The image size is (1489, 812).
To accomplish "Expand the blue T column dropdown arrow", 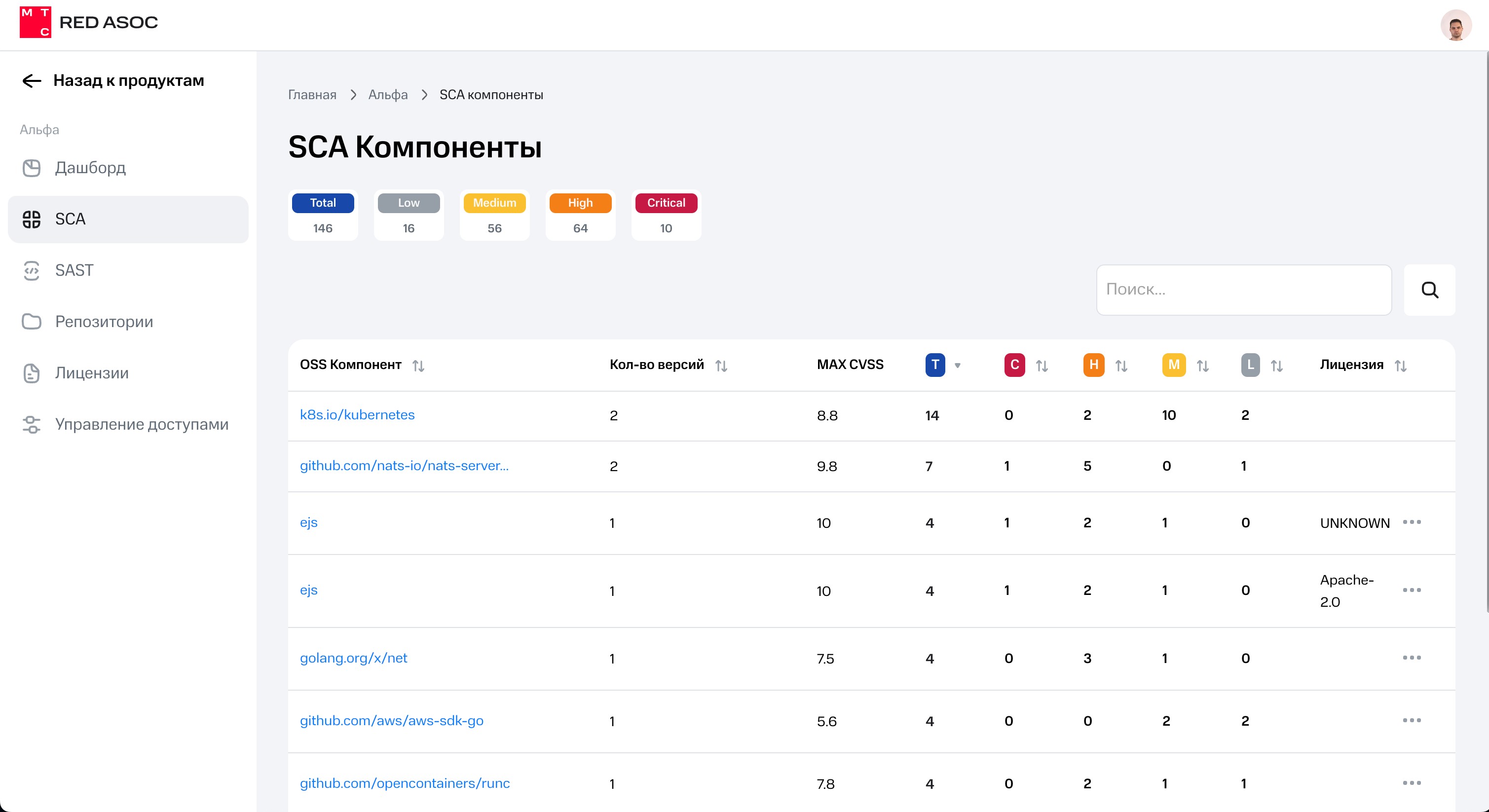I will [957, 365].
